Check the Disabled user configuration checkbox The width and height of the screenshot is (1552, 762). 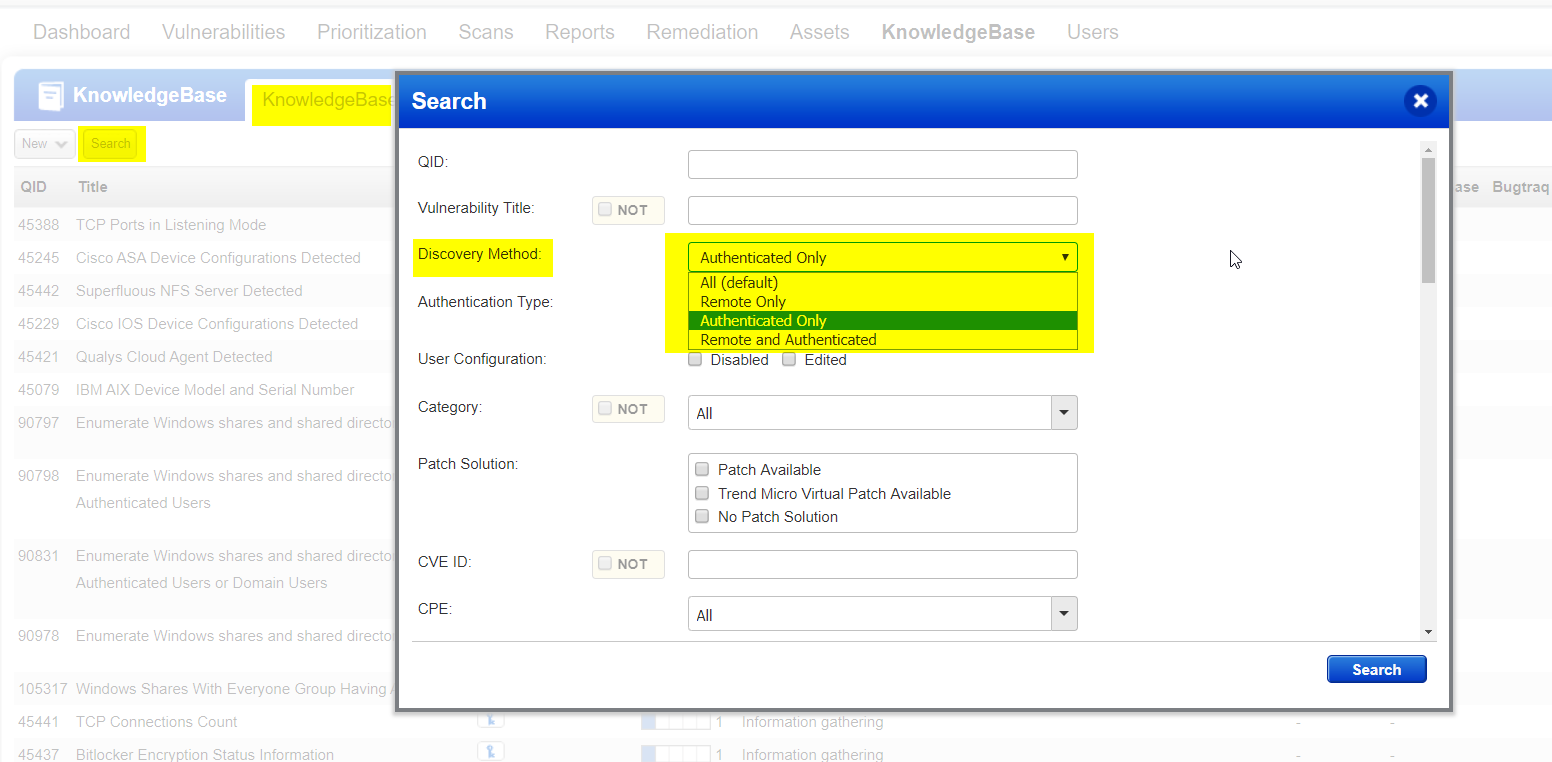coord(695,359)
